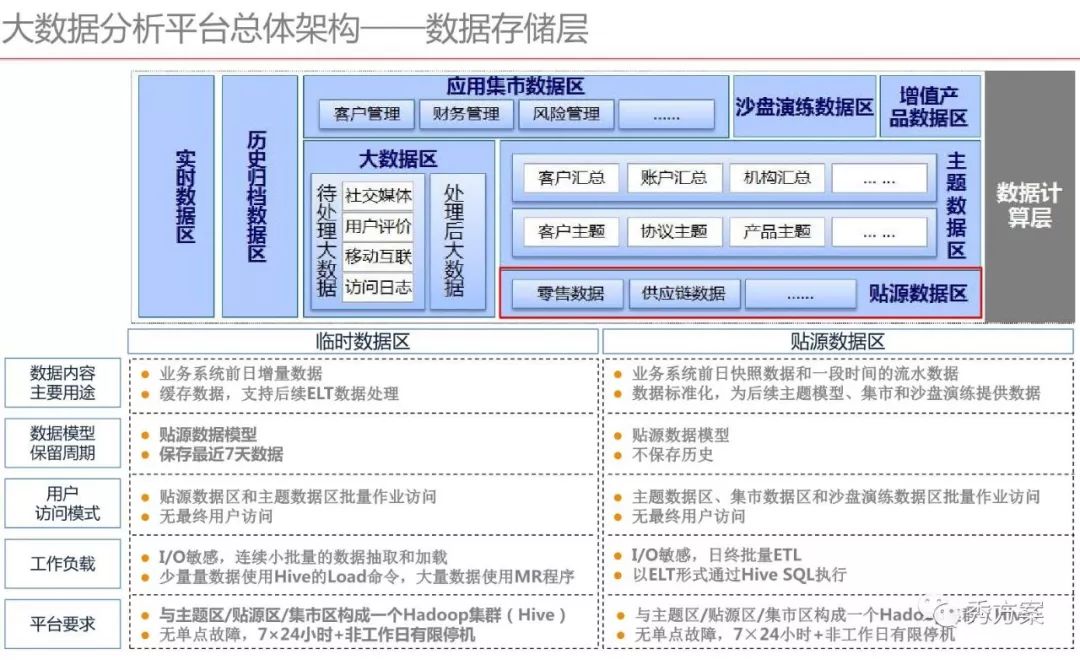Image resolution: width=1080 pixels, height=660 pixels.
Task: Select the 数据内容主要用途 row label
Action: pos(63,382)
